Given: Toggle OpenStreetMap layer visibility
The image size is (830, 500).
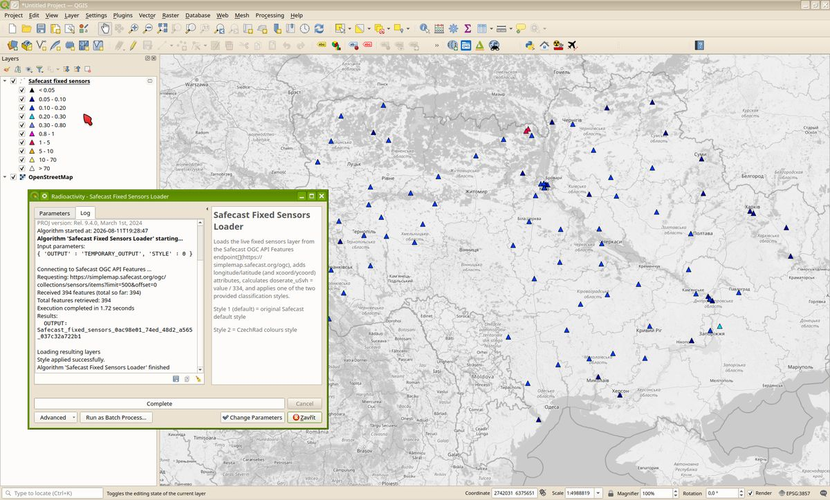Looking at the screenshot, I should (x=14, y=177).
